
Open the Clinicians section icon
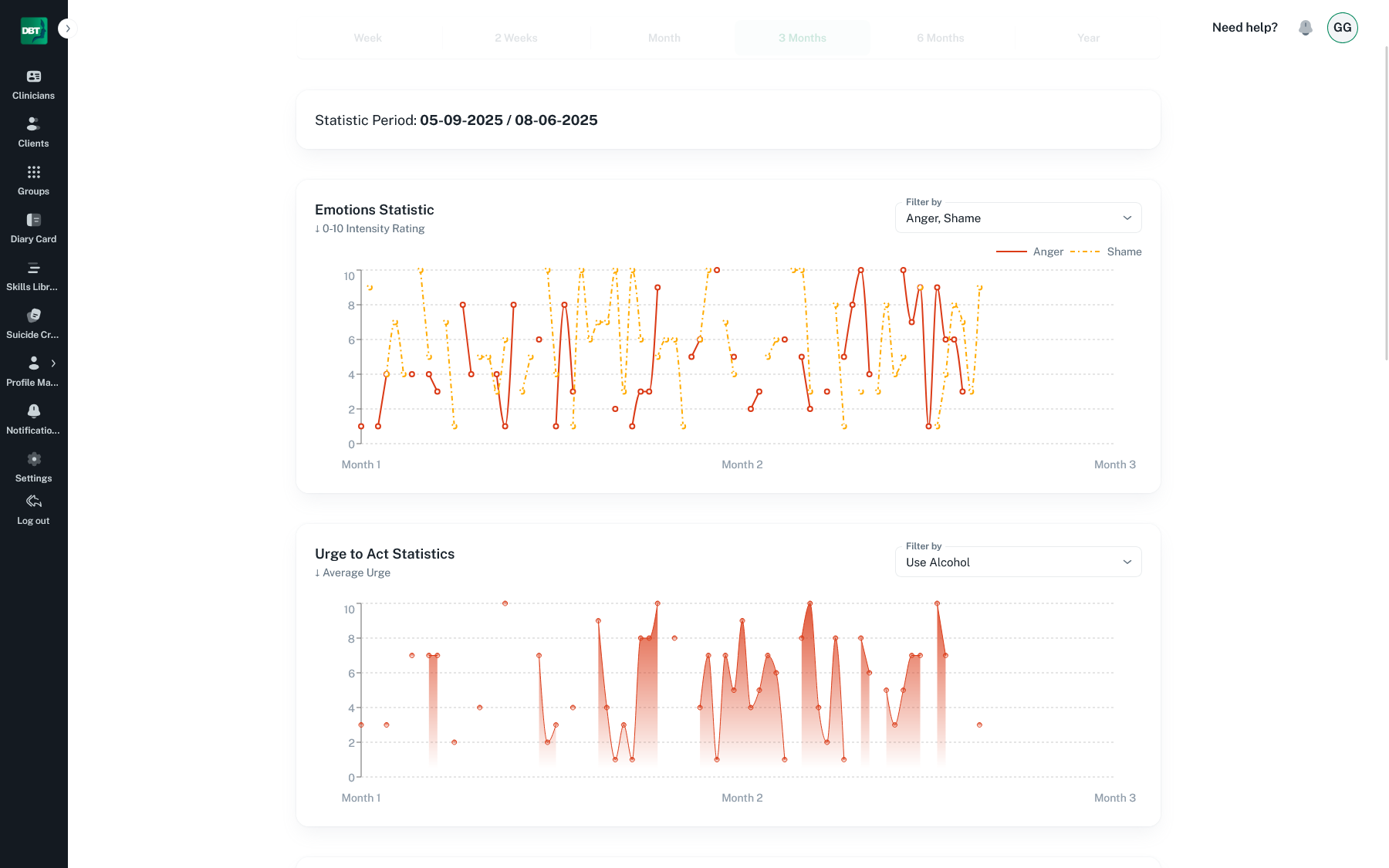(x=33, y=76)
